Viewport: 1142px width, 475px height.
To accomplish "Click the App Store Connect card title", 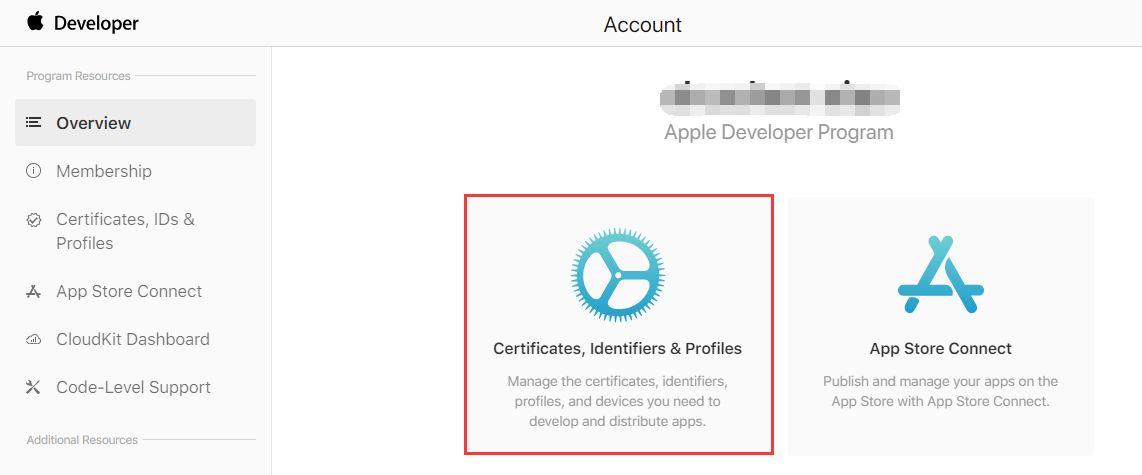I will pyautogui.click(x=941, y=349).
